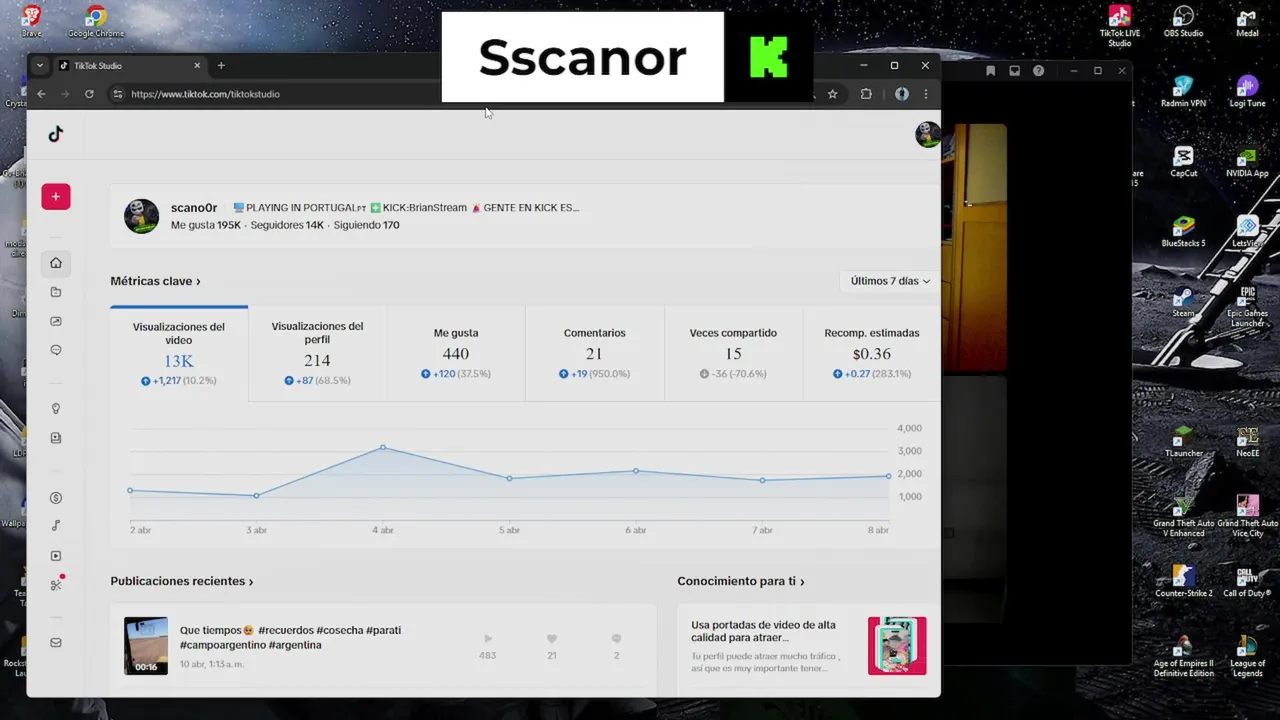Select the Visualizaciones del video metric tab

[x=179, y=353]
